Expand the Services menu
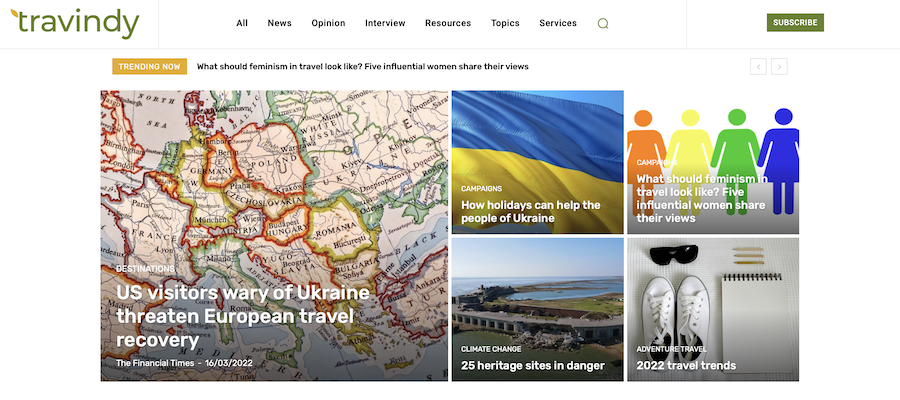 coord(557,23)
